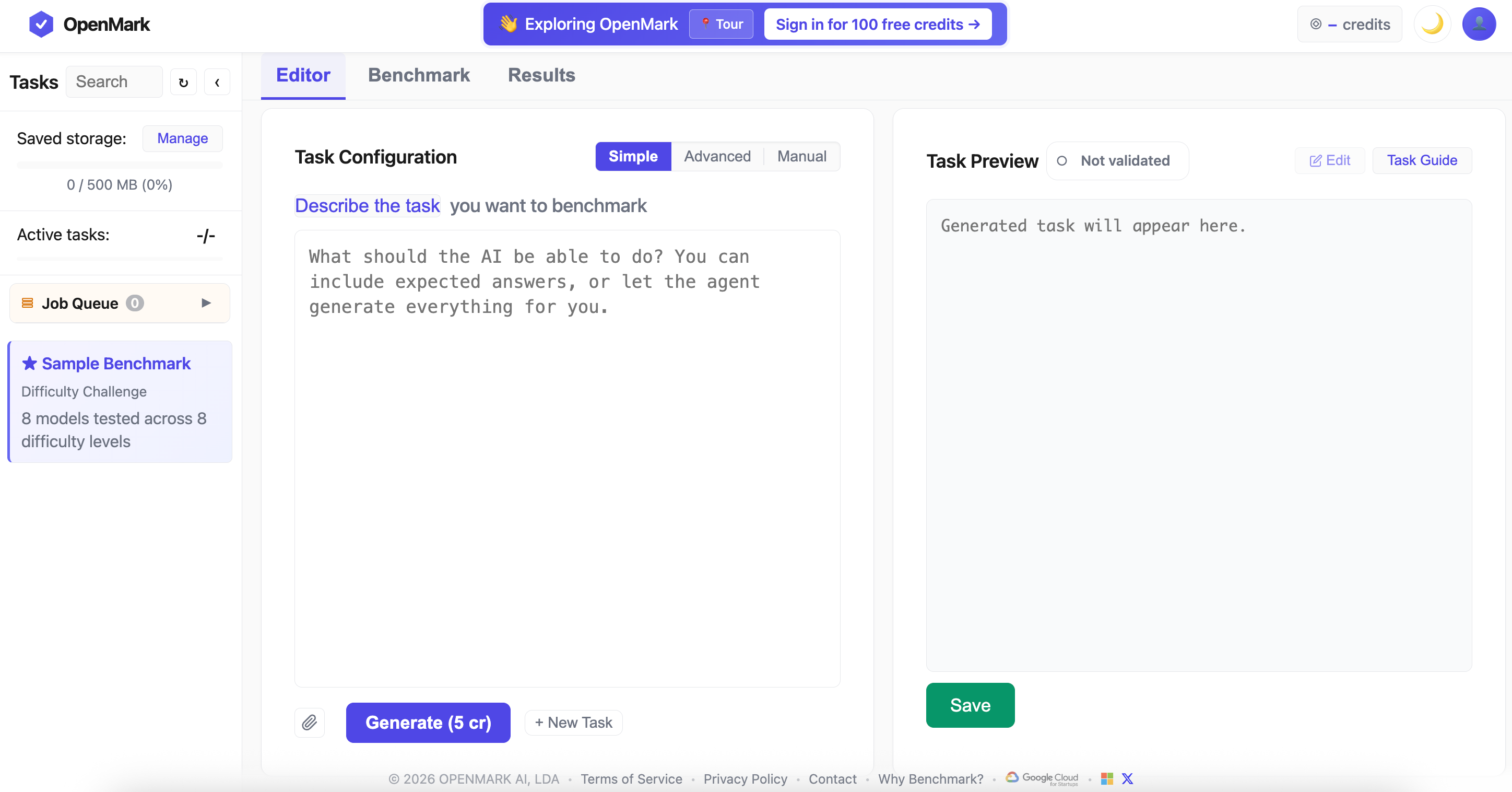Click the credits counter icon
The width and height of the screenshot is (1512, 792).
pyautogui.click(x=1316, y=24)
